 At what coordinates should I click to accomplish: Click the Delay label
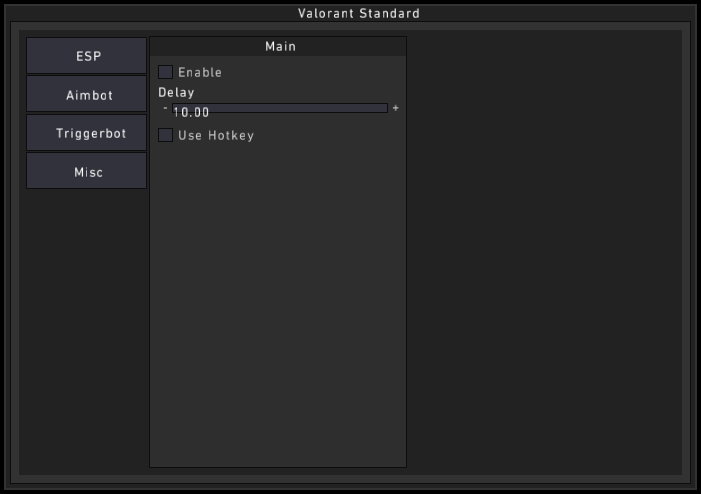coord(176,92)
